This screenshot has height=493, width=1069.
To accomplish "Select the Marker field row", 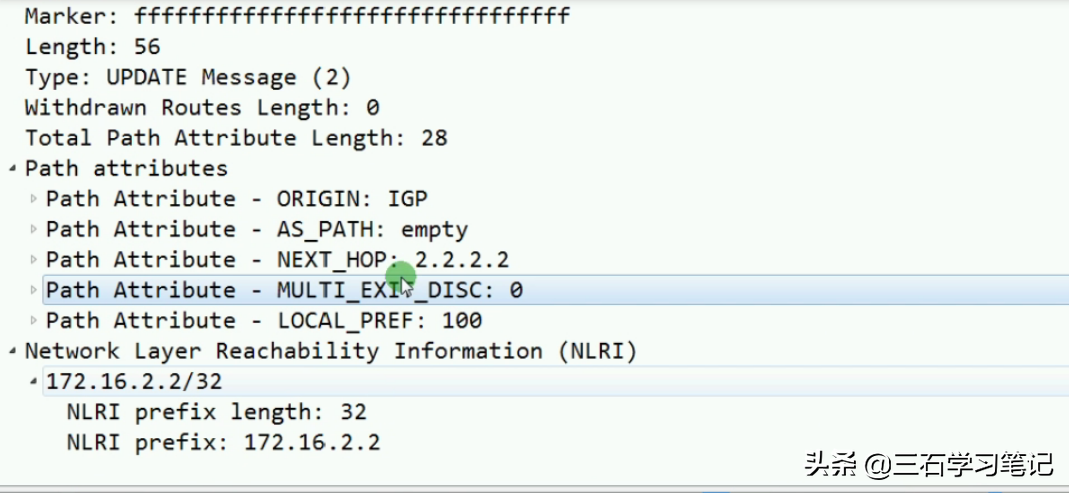I will pyautogui.click(x=297, y=15).
